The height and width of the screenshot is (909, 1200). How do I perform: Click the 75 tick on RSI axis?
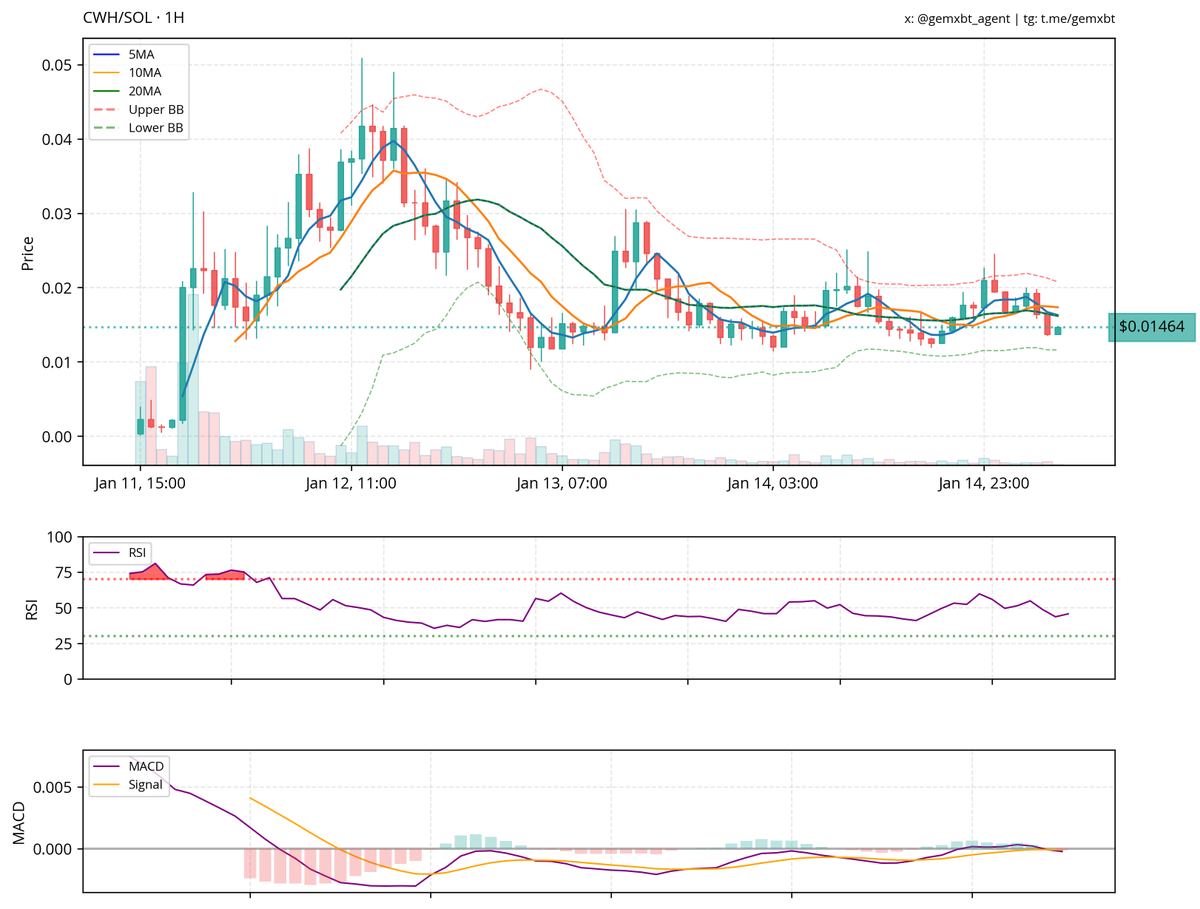pos(66,573)
